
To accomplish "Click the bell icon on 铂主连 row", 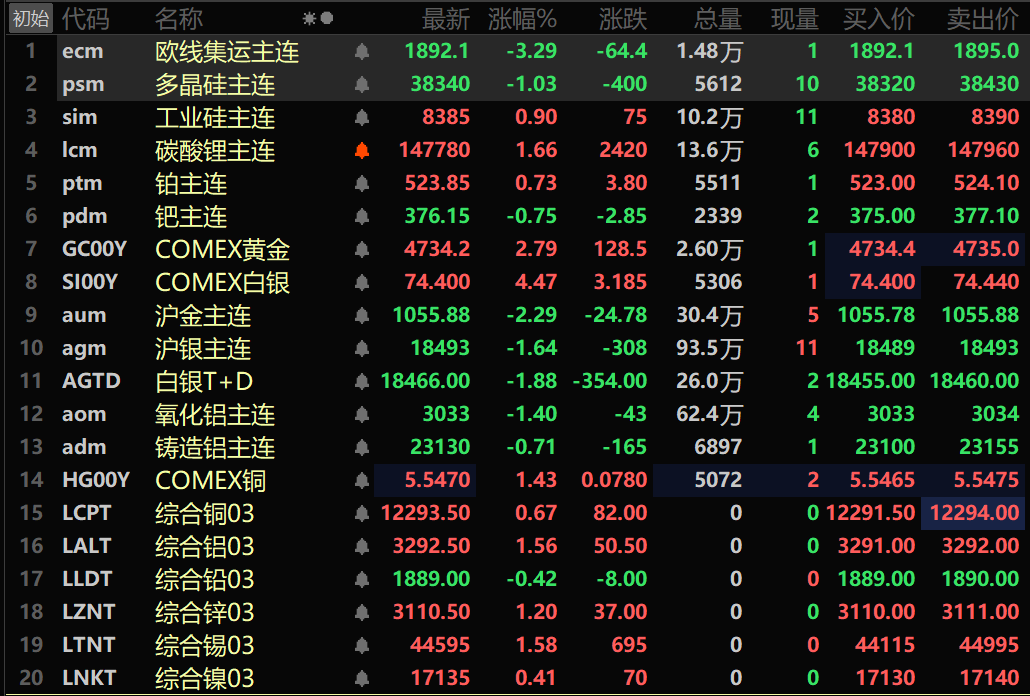I will 361,183.
